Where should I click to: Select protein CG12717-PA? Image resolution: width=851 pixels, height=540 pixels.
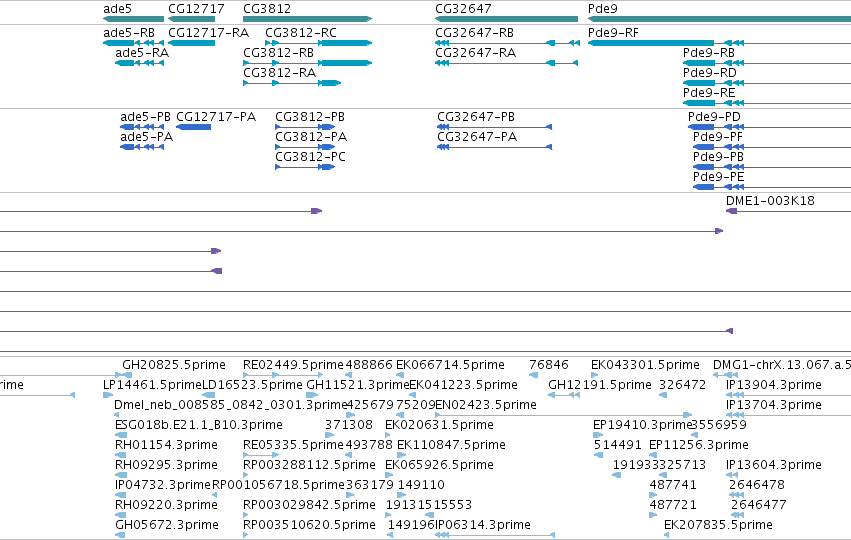click(x=216, y=117)
